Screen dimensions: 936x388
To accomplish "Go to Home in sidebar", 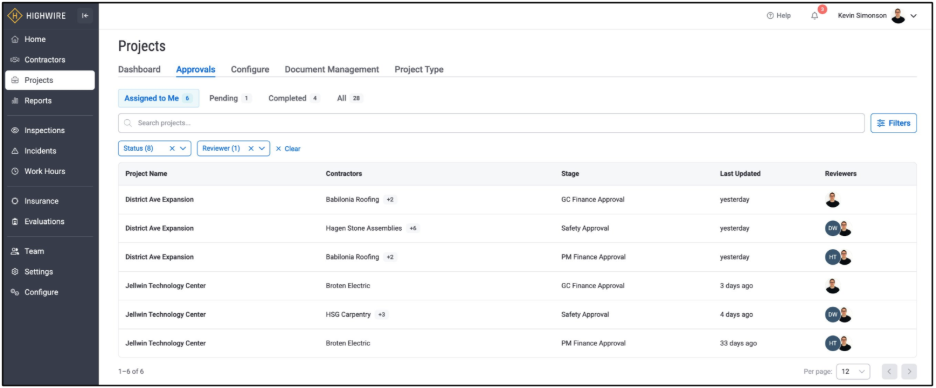I will coord(50,39).
